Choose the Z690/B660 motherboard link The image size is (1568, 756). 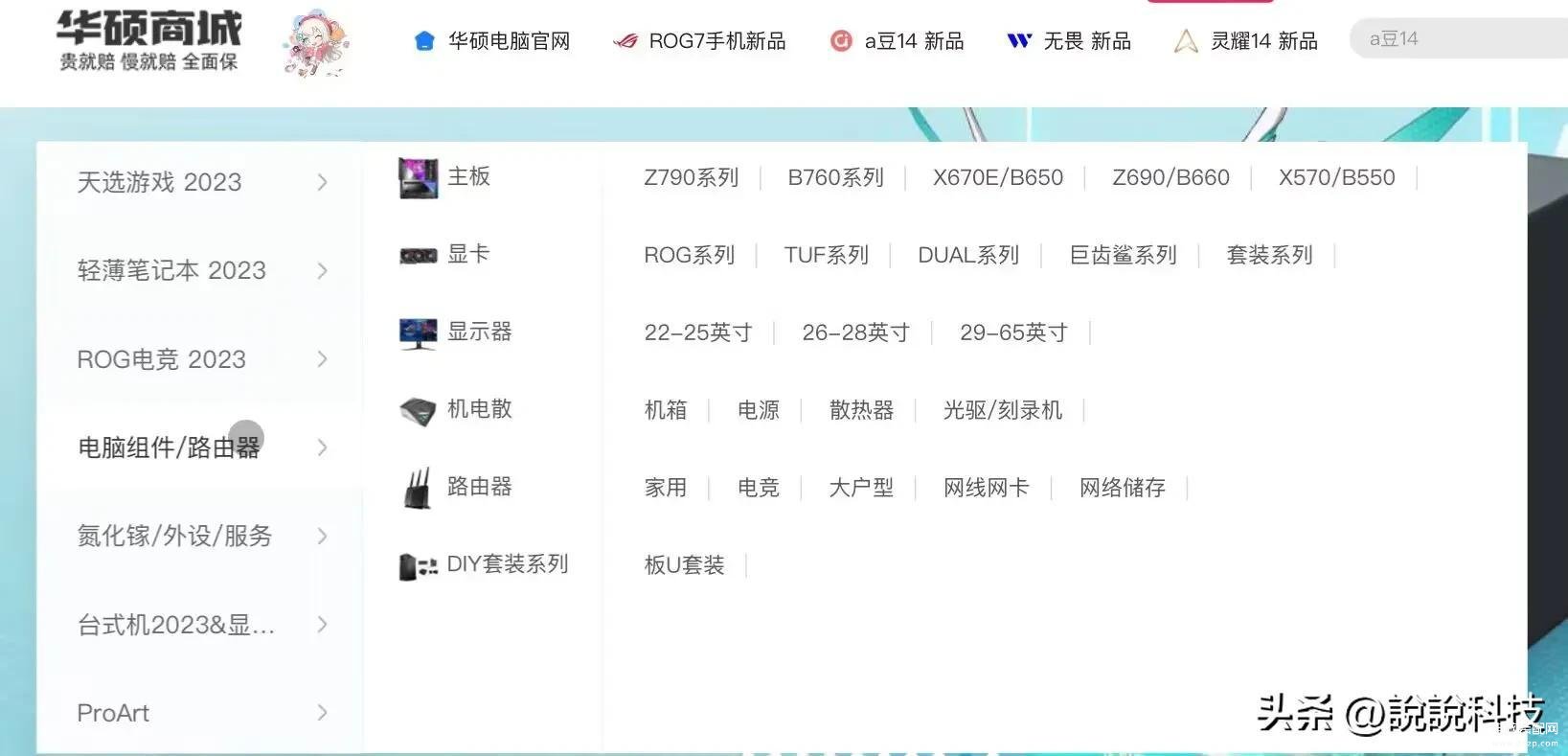(1171, 178)
